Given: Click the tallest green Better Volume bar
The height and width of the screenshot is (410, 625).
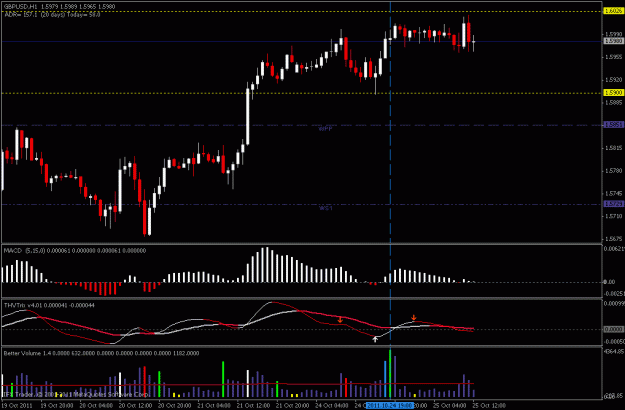Looking at the screenshot, I should (390, 373).
